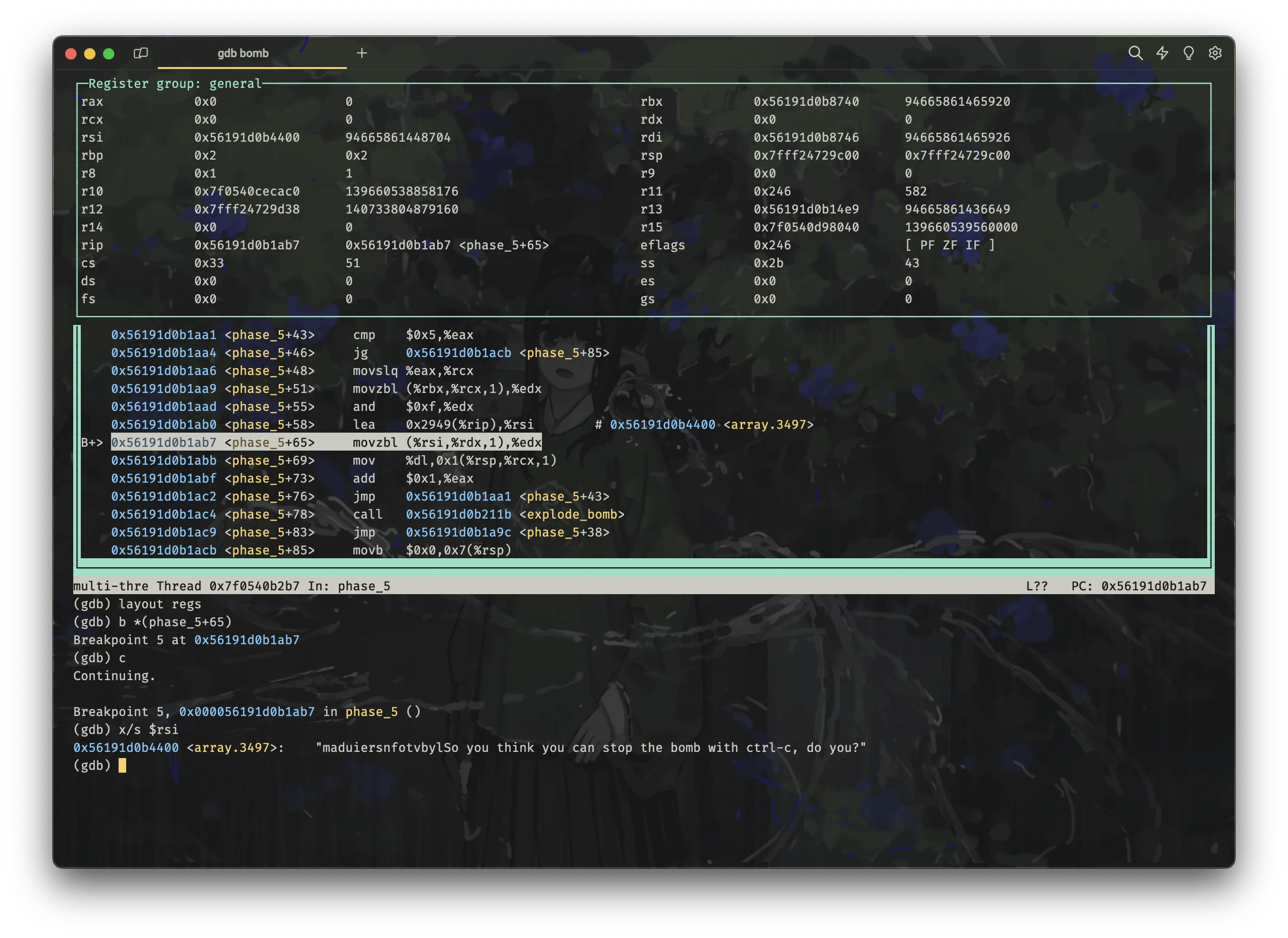Click the 'Continuing.' output line

click(x=114, y=676)
